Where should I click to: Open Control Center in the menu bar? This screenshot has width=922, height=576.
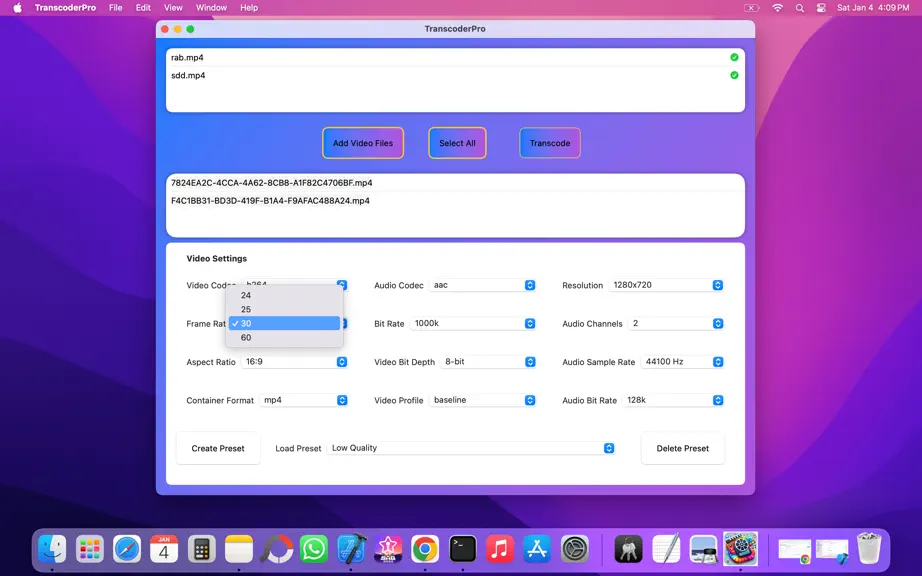[821, 8]
